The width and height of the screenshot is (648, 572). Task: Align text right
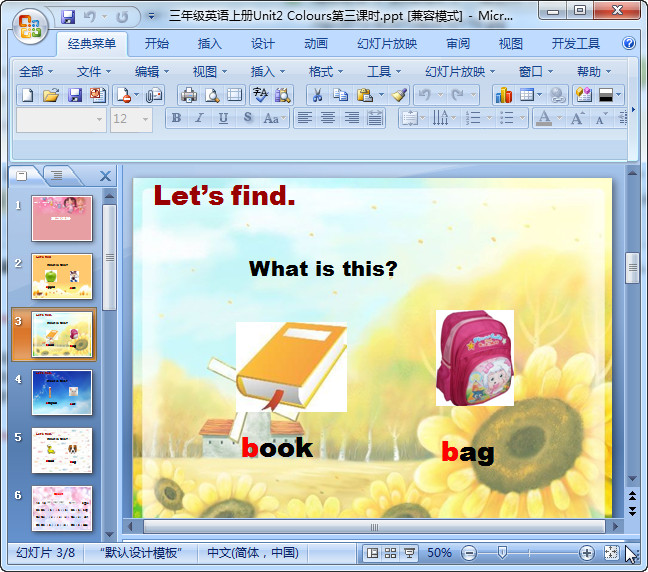tap(352, 118)
